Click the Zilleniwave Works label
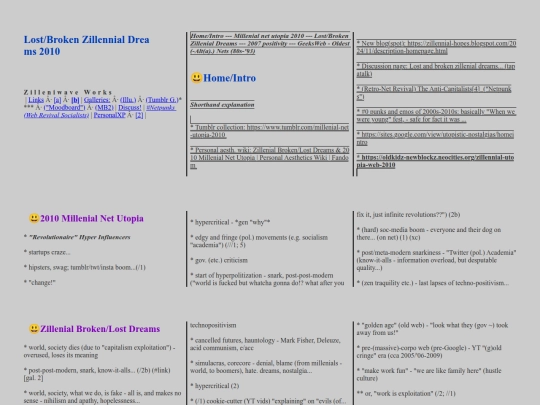The image size is (540, 405). (x=68, y=92)
